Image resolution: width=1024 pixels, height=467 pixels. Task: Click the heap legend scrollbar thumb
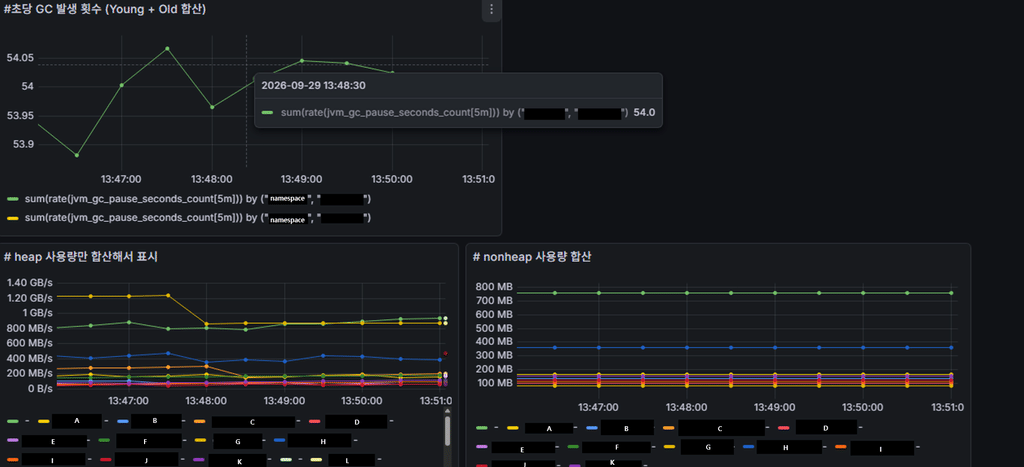[x=447, y=431]
